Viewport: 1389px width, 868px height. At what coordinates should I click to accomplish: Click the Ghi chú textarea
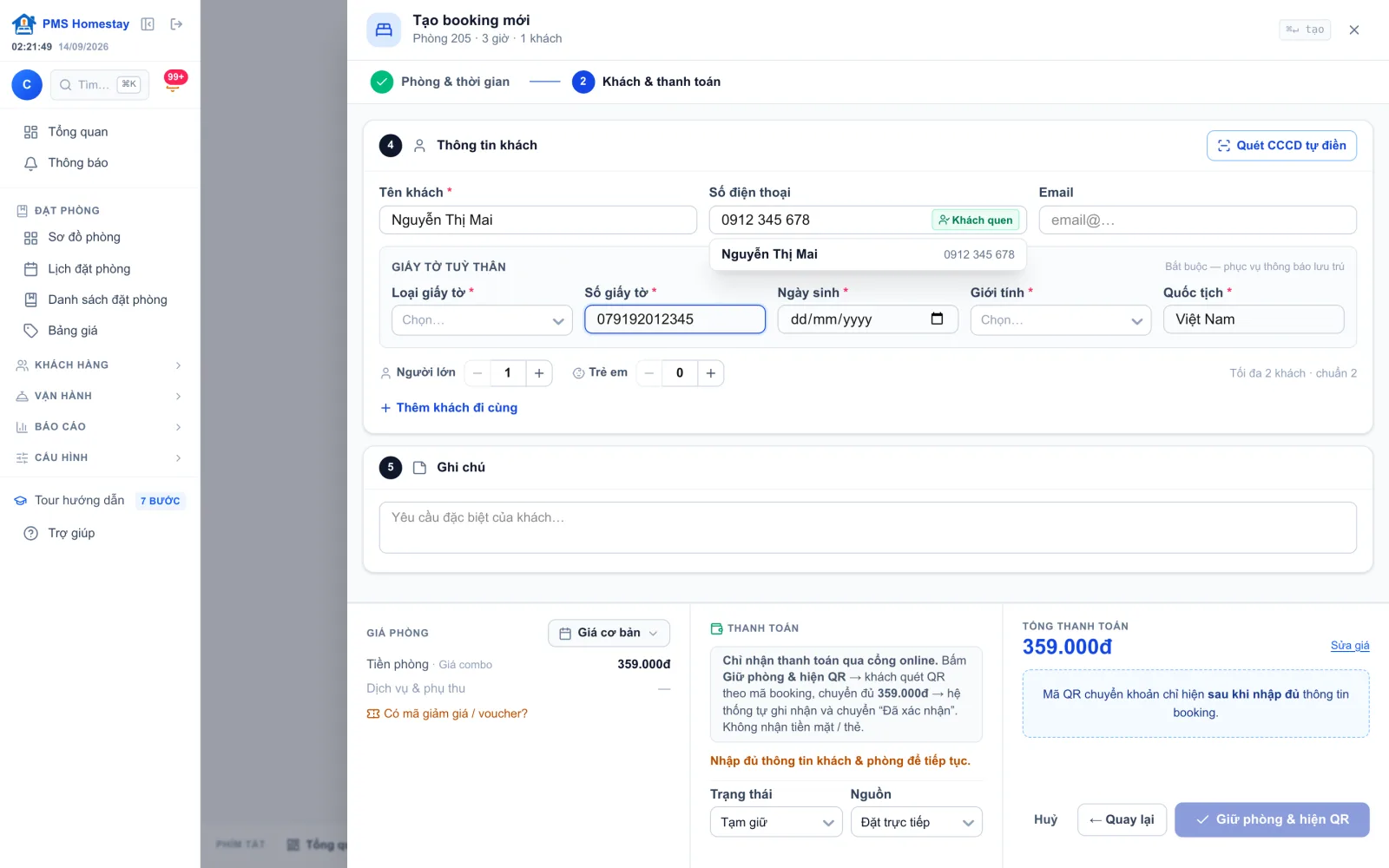coord(868,528)
